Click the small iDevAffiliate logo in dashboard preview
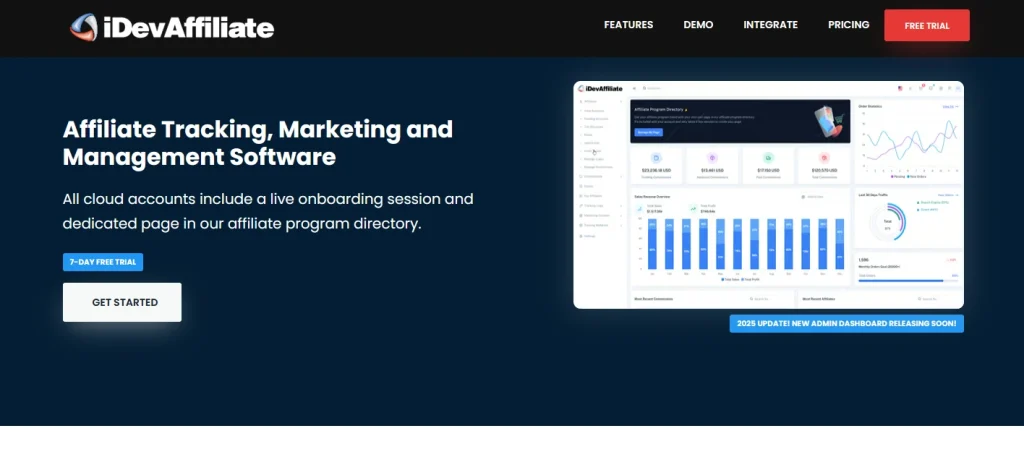Image resolution: width=1024 pixels, height=465 pixels. point(600,89)
